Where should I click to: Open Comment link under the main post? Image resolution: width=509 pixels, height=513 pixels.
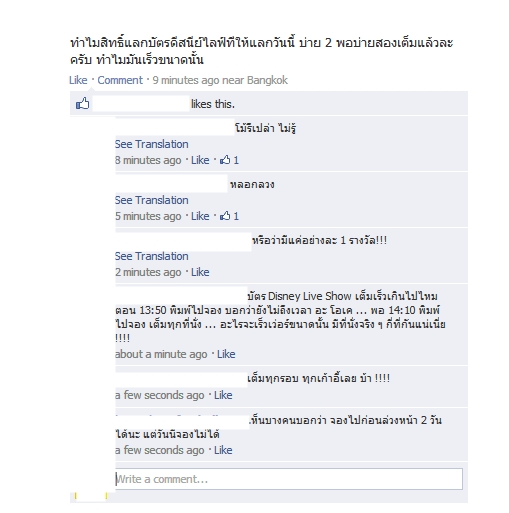pos(120,80)
